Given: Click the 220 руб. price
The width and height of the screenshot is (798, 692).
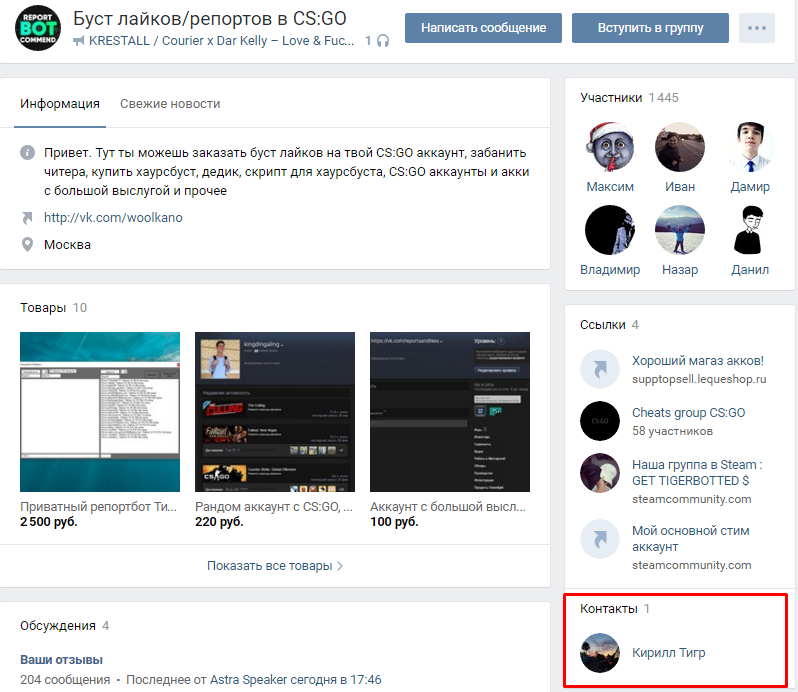Looking at the screenshot, I should click(219, 522).
